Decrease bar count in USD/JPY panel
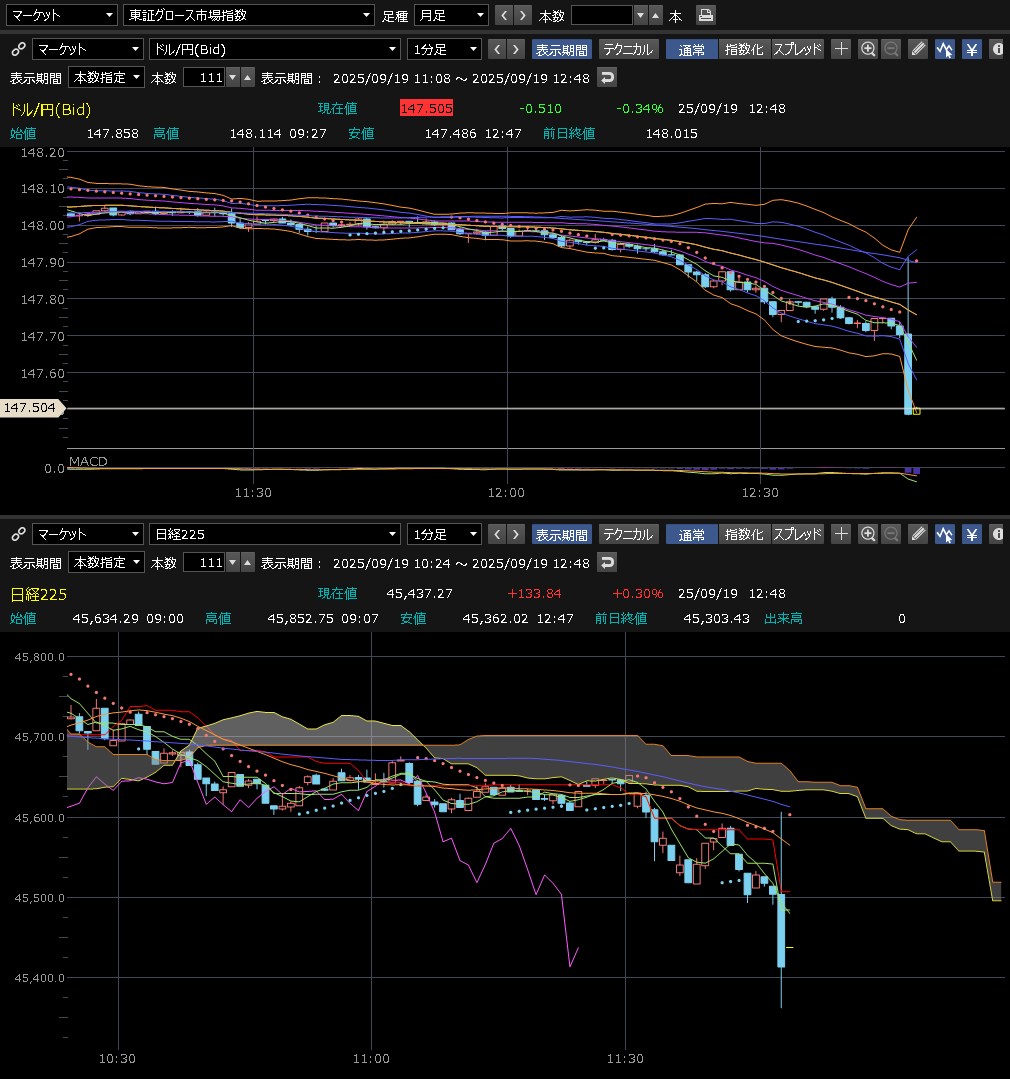Viewport: 1010px width, 1079px height. coord(233,78)
